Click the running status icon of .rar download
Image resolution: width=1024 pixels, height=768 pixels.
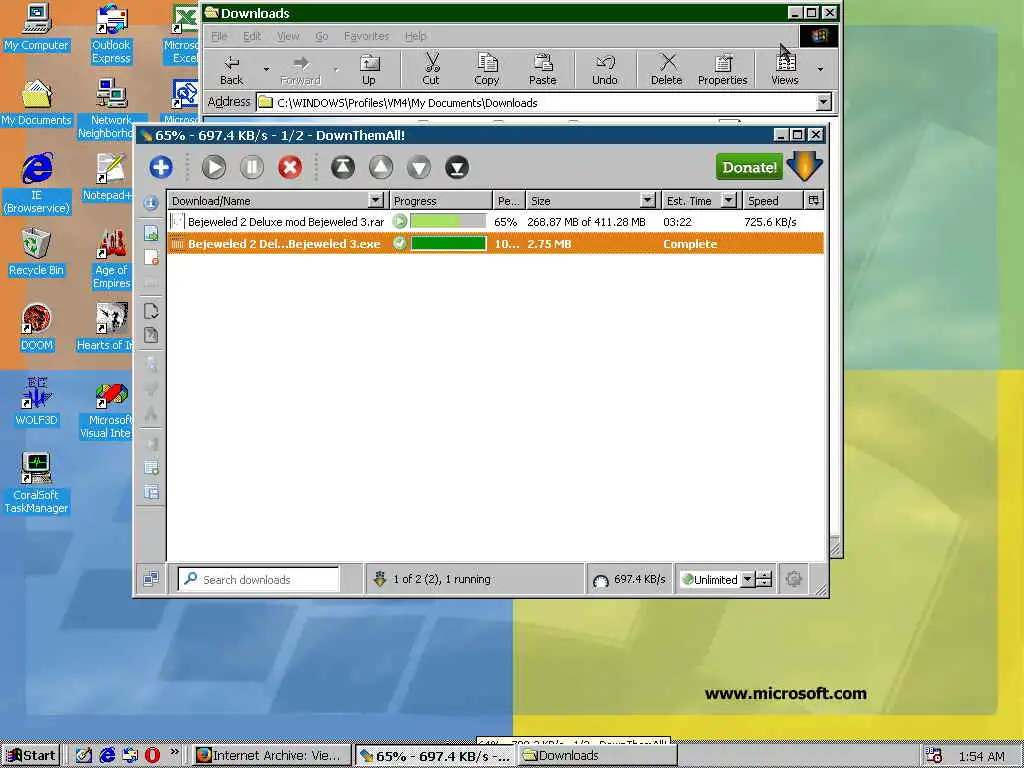(x=400, y=221)
